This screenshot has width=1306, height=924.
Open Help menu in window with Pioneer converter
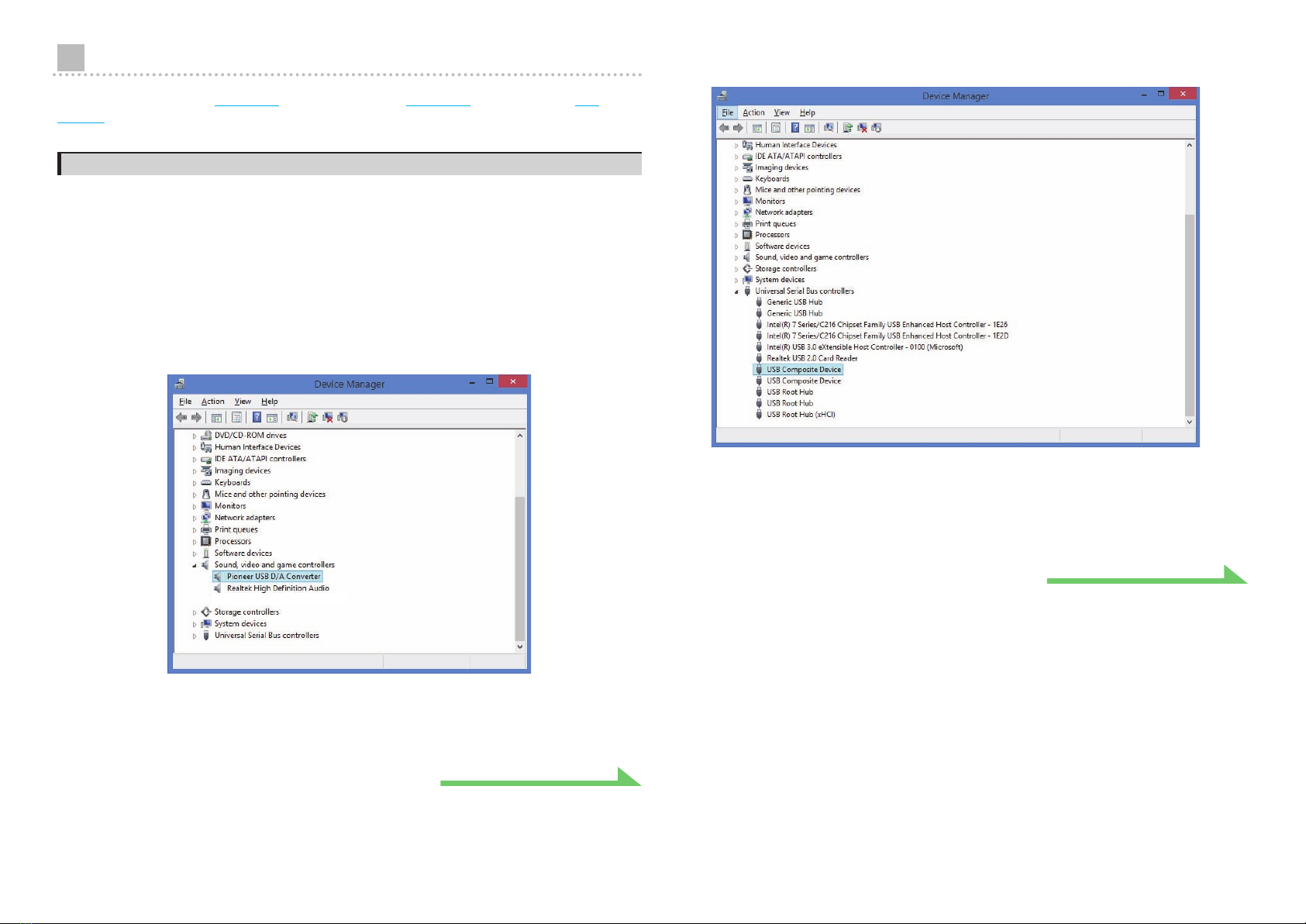270,402
